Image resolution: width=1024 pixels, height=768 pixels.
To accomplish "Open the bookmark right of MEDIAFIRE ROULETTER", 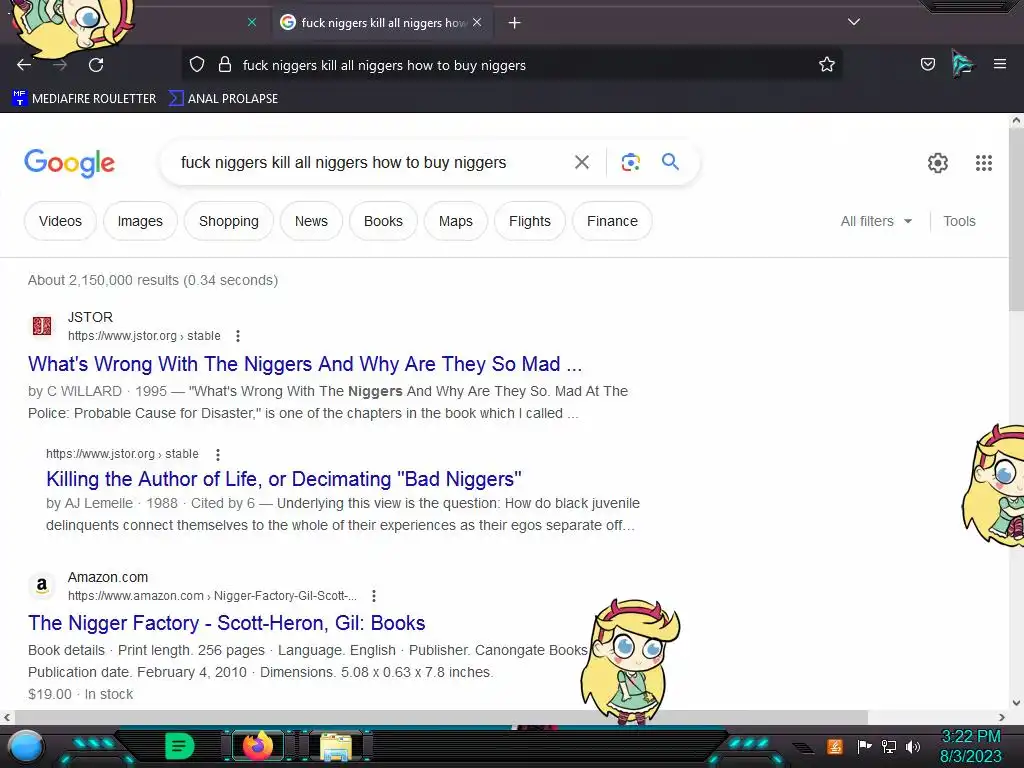I will click(223, 99).
